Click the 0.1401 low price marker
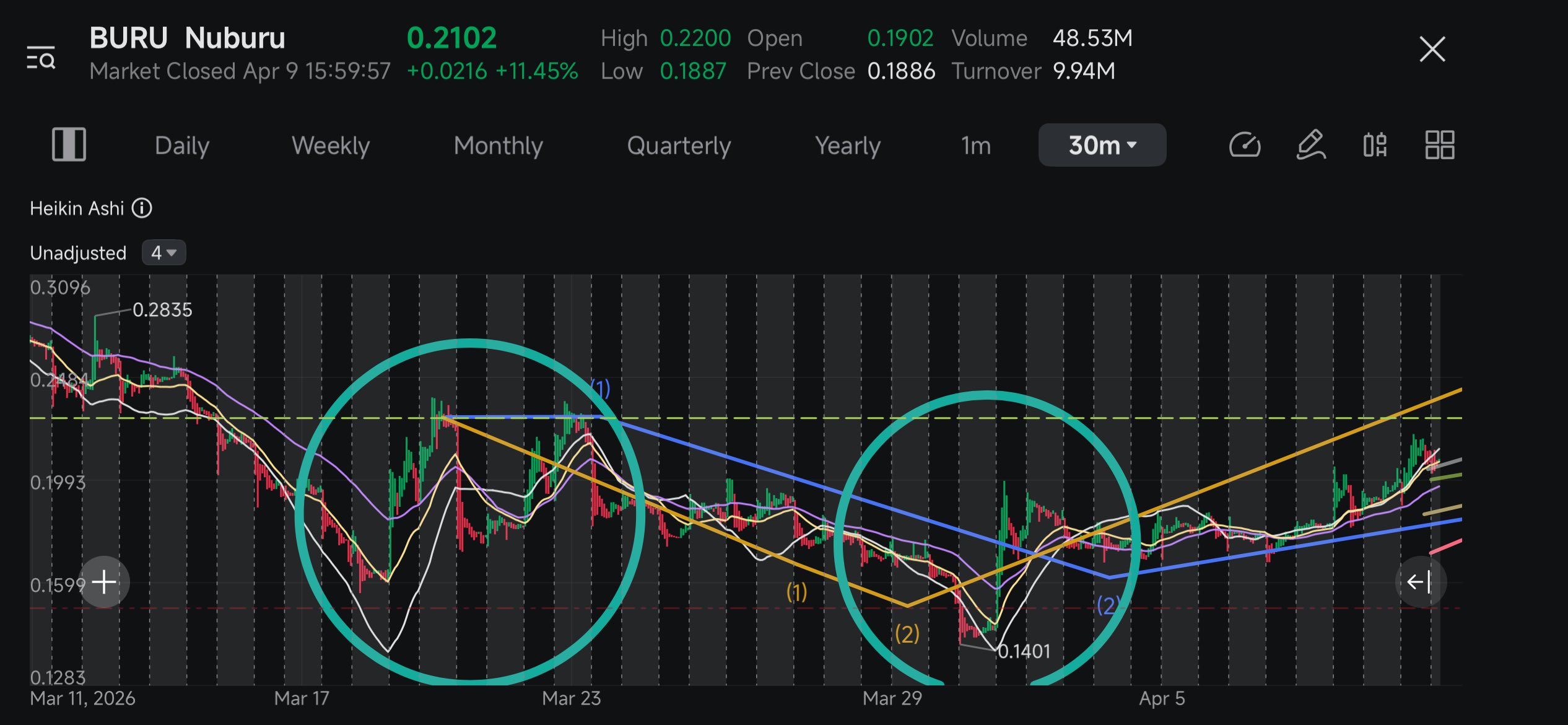Viewport: 1568px width, 725px height. click(1024, 651)
